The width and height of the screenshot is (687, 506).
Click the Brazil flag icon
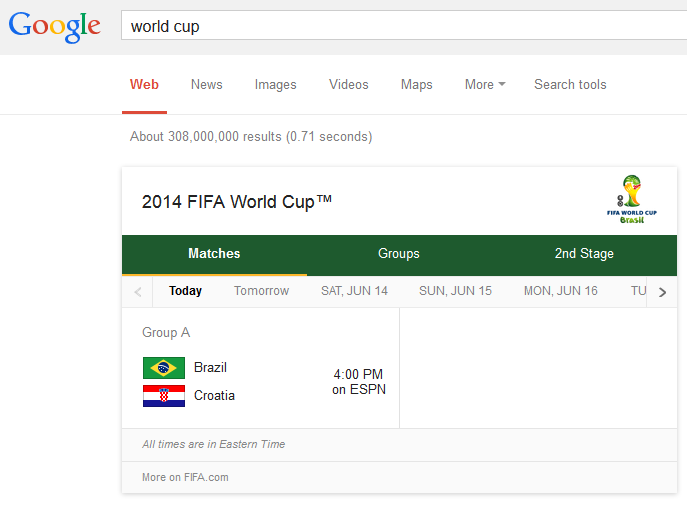pos(163,368)
